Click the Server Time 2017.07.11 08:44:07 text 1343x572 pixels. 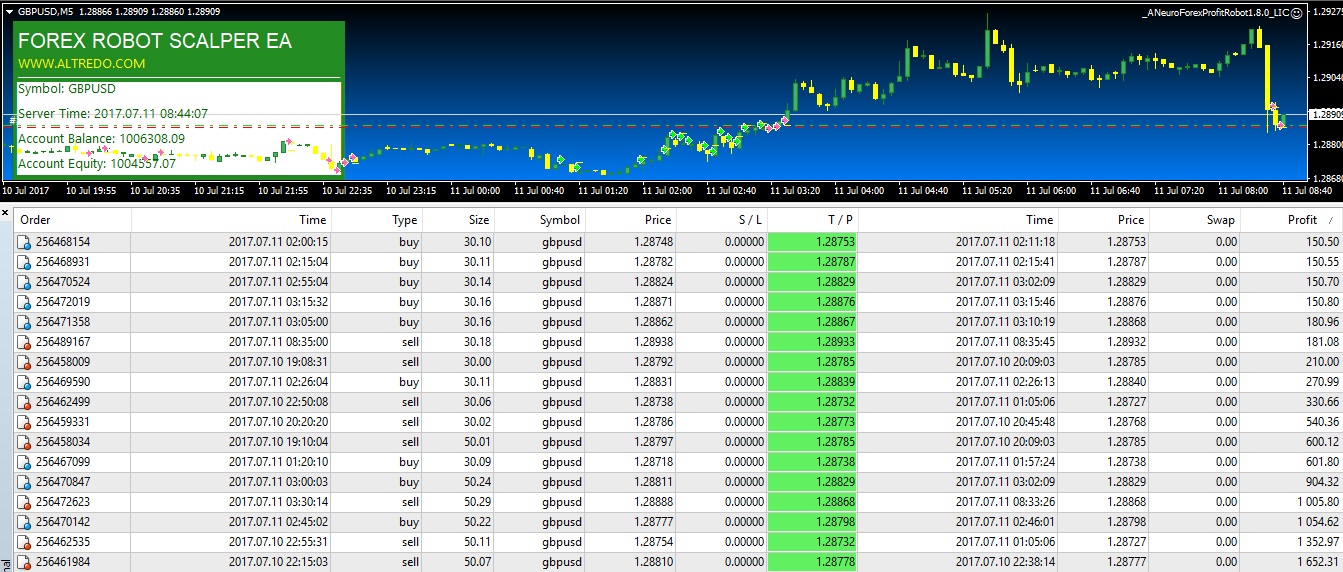click(113, 113)
